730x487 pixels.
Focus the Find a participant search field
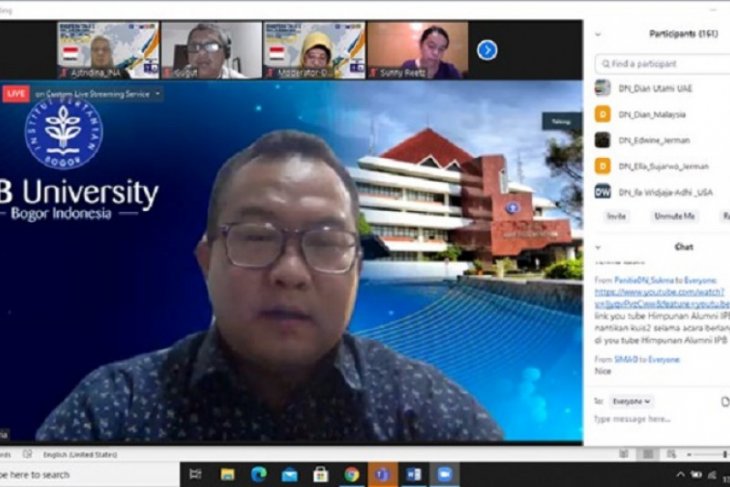[663, 63]
